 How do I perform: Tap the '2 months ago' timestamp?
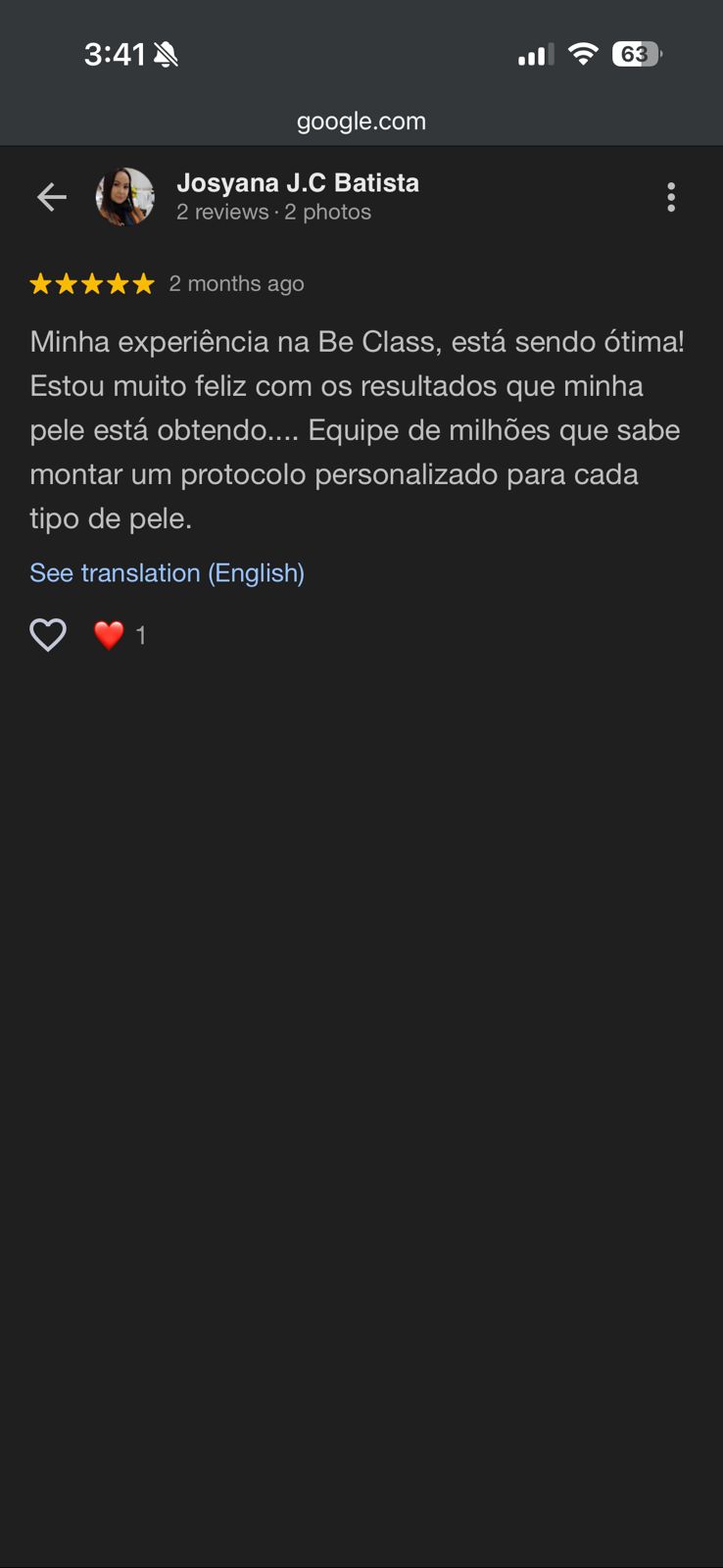pyautogui.click(x=236, y=284)
